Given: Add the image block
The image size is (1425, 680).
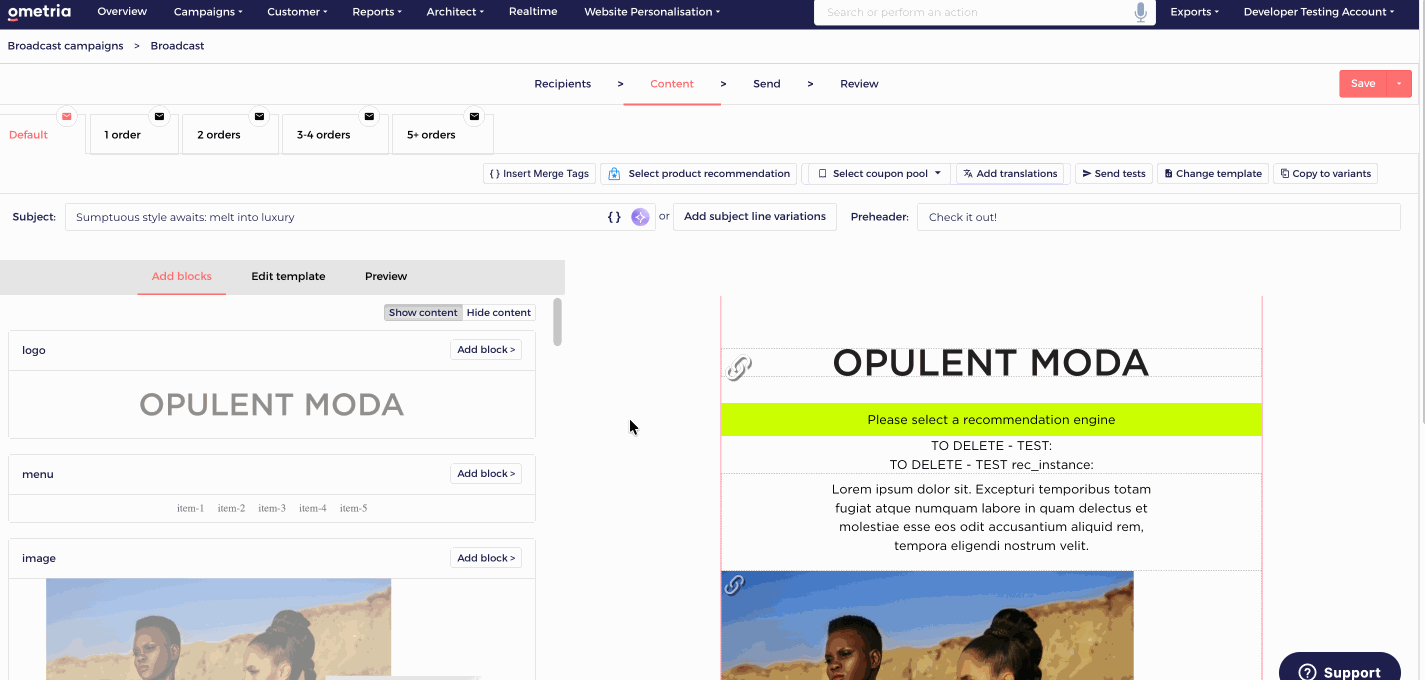Looking at the screenshot, I should pyautogui.click(x=486, y=558).
